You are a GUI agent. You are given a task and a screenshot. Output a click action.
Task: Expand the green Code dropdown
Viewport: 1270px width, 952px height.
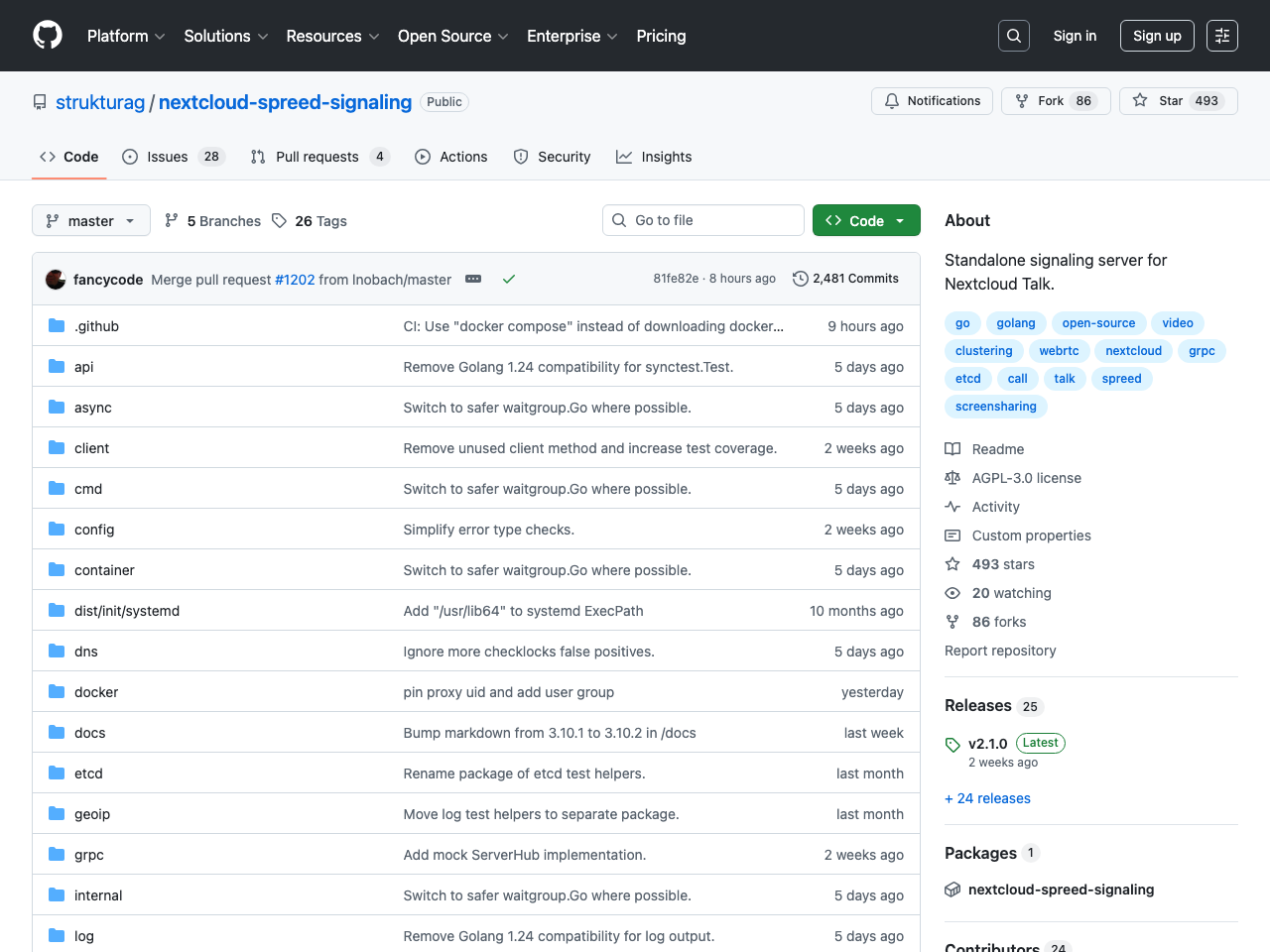(x=865, y=220)
